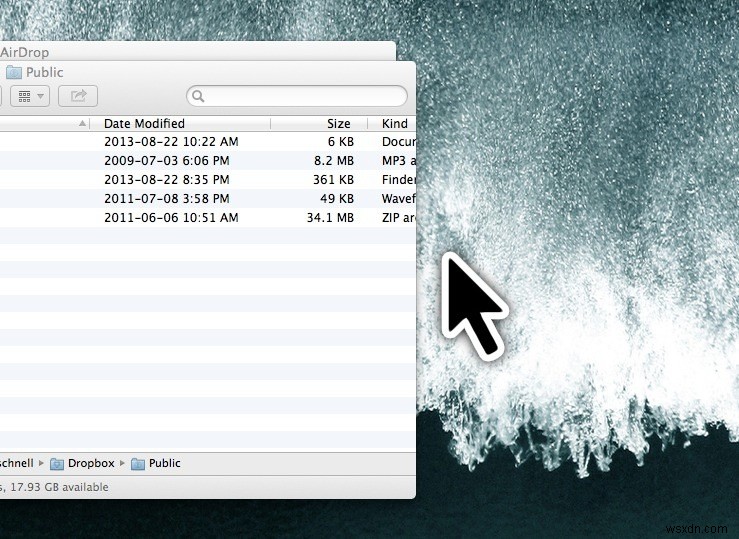Viewport: 739px width, 539px height.
Task: Click the 17.93 GB available status text
Action: coord(59,487)
